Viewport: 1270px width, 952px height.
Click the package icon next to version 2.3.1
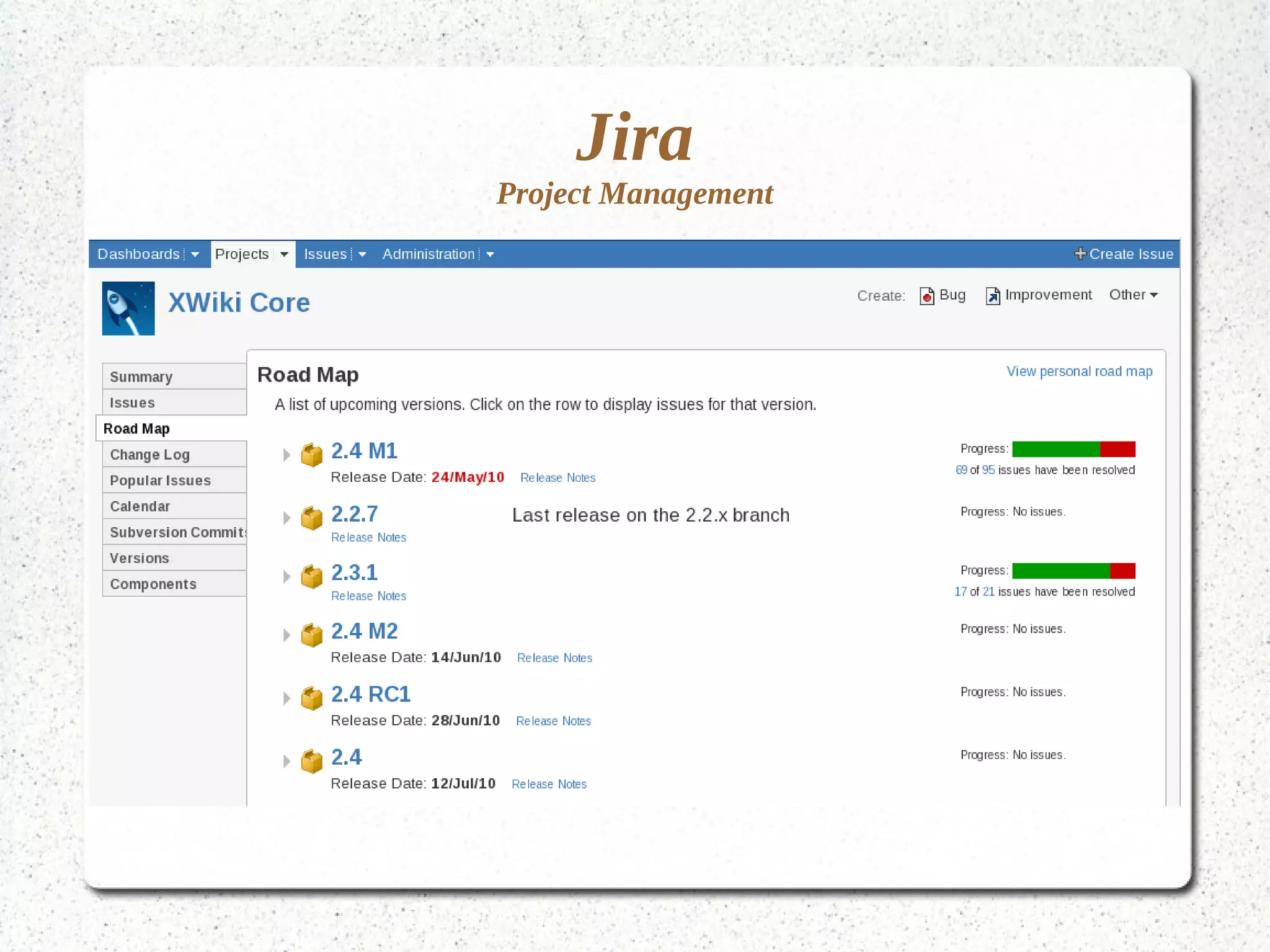click(312, 576)
